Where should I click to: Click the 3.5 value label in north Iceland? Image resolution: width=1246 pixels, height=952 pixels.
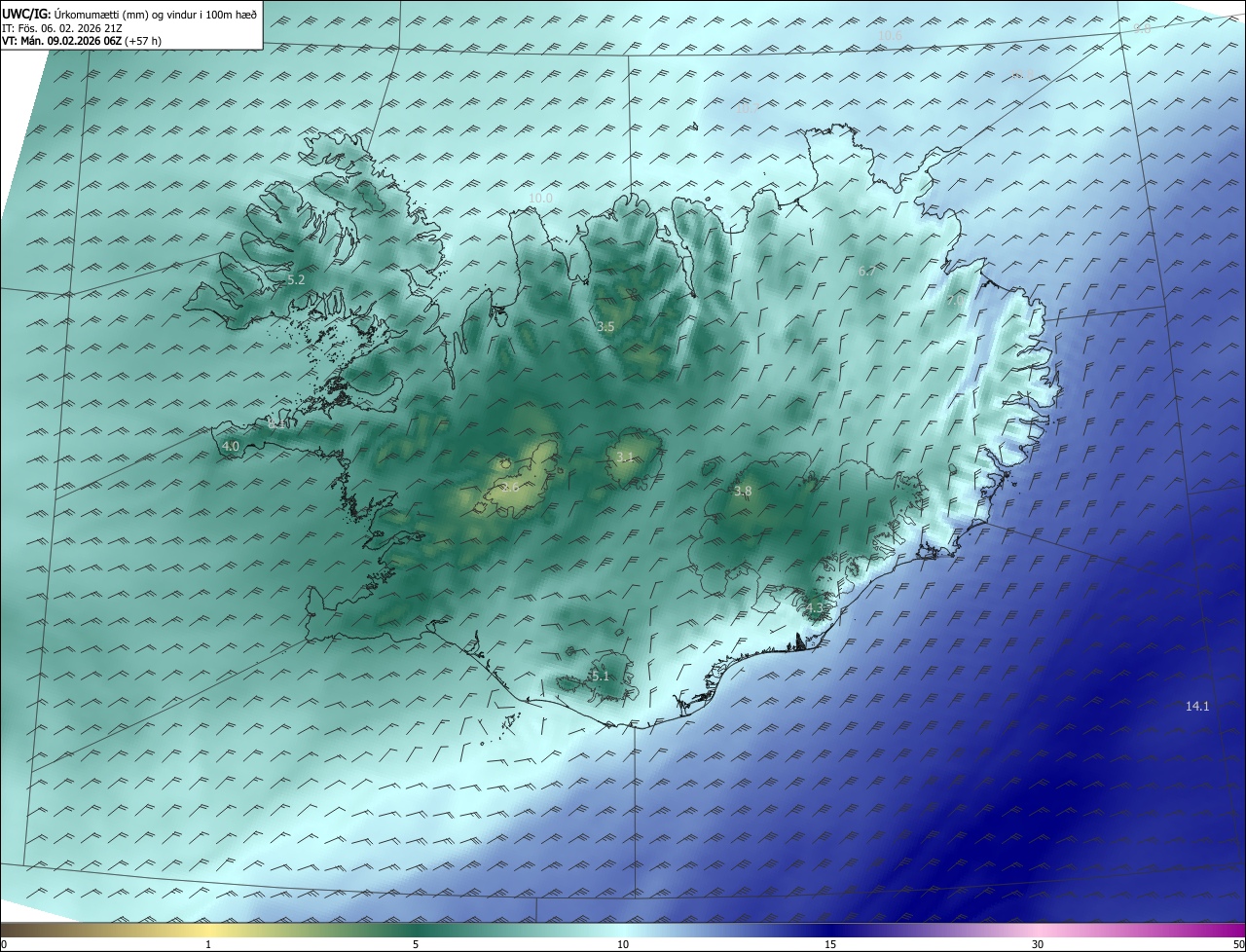click(605, 326)
